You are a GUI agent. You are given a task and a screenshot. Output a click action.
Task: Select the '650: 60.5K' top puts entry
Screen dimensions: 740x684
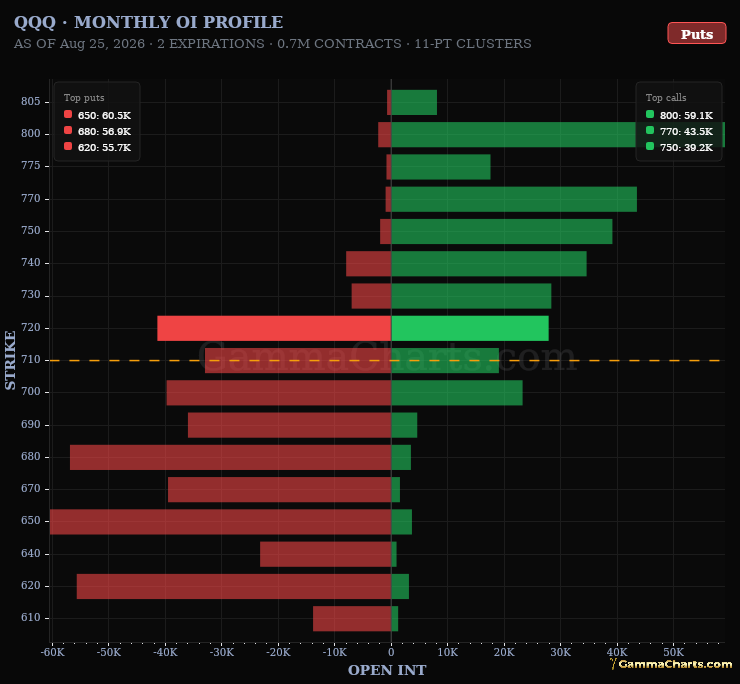pyautogui.click(x=98, y=115)
